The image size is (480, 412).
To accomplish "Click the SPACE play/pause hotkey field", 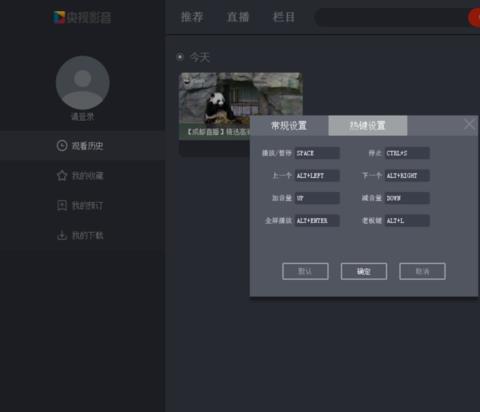I will coord(317,153).
